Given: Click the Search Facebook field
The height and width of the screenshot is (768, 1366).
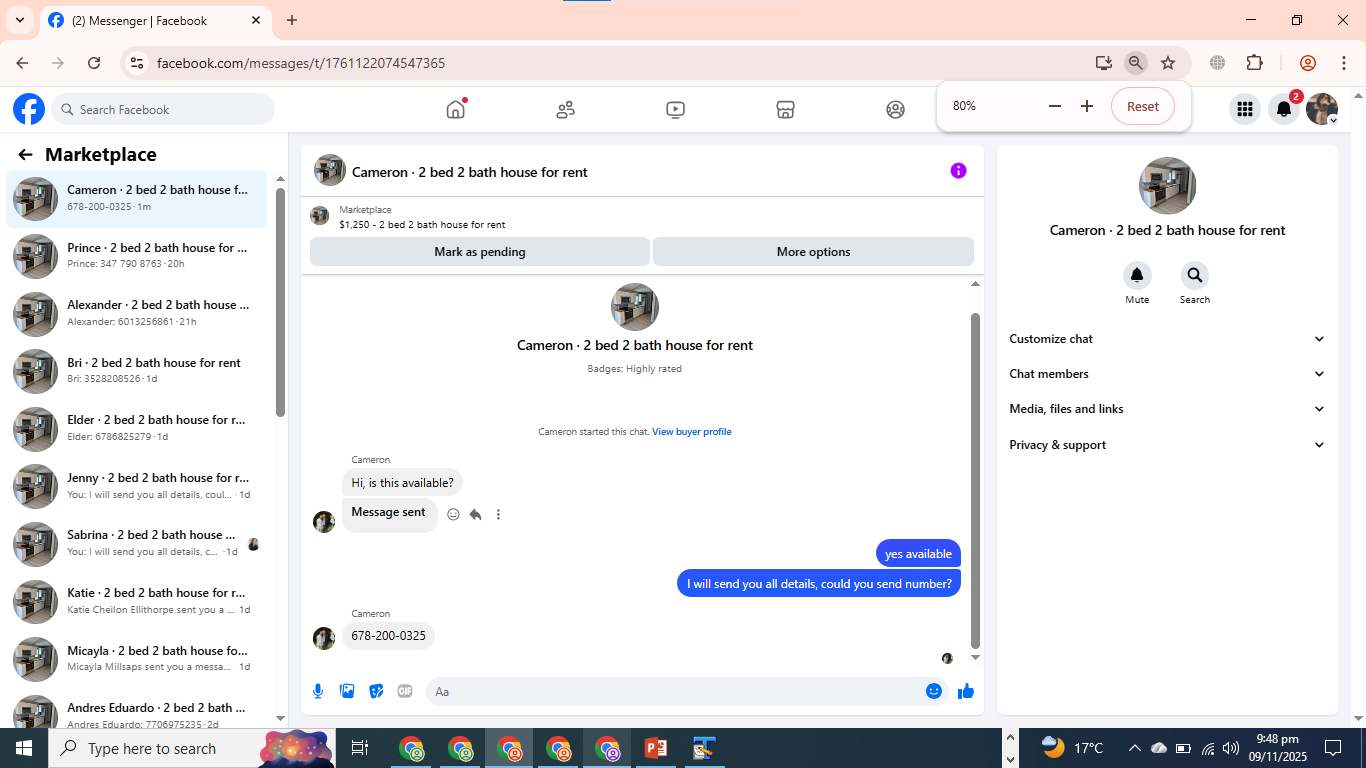Looking at the screenshot, I should pyautogui.click(x=163, y=109).
